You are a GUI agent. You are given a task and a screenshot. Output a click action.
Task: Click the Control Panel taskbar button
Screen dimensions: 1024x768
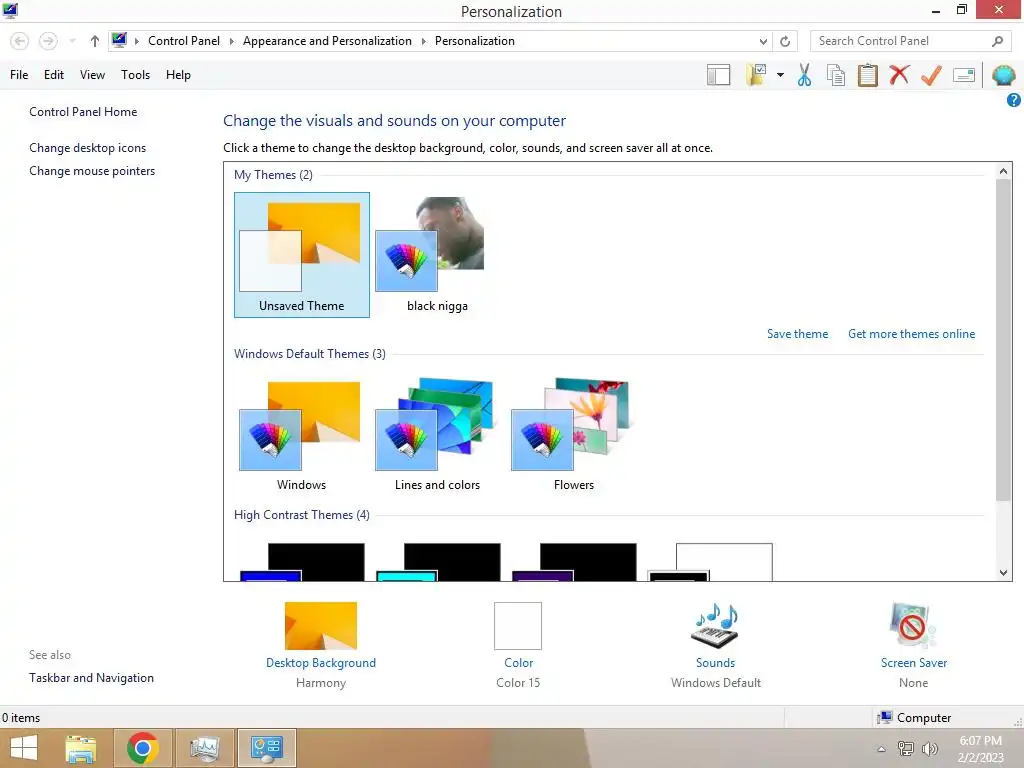coord(266,748)
